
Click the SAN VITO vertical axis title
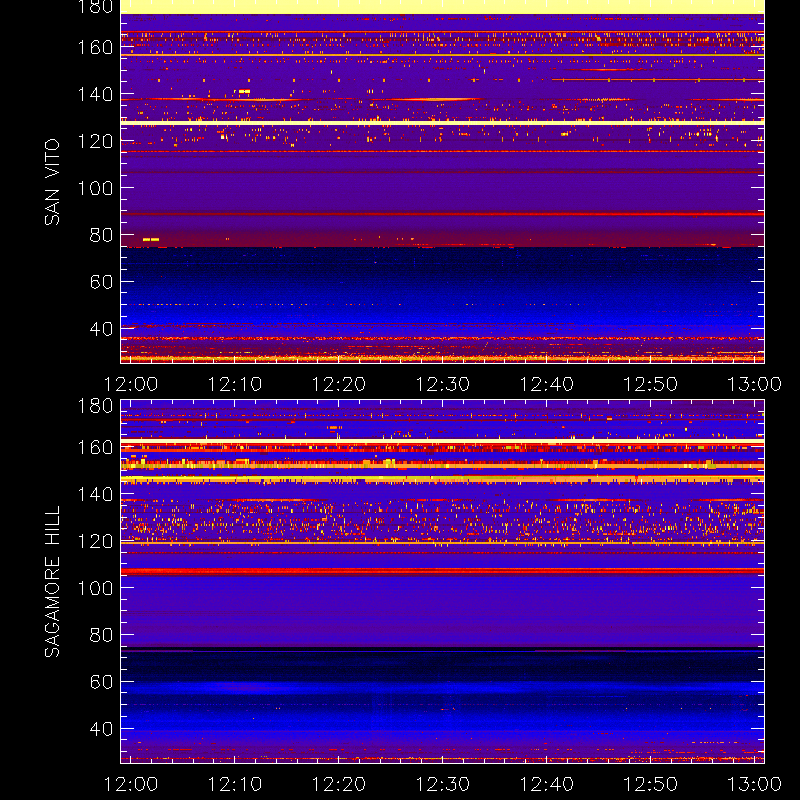click(52, 182)
